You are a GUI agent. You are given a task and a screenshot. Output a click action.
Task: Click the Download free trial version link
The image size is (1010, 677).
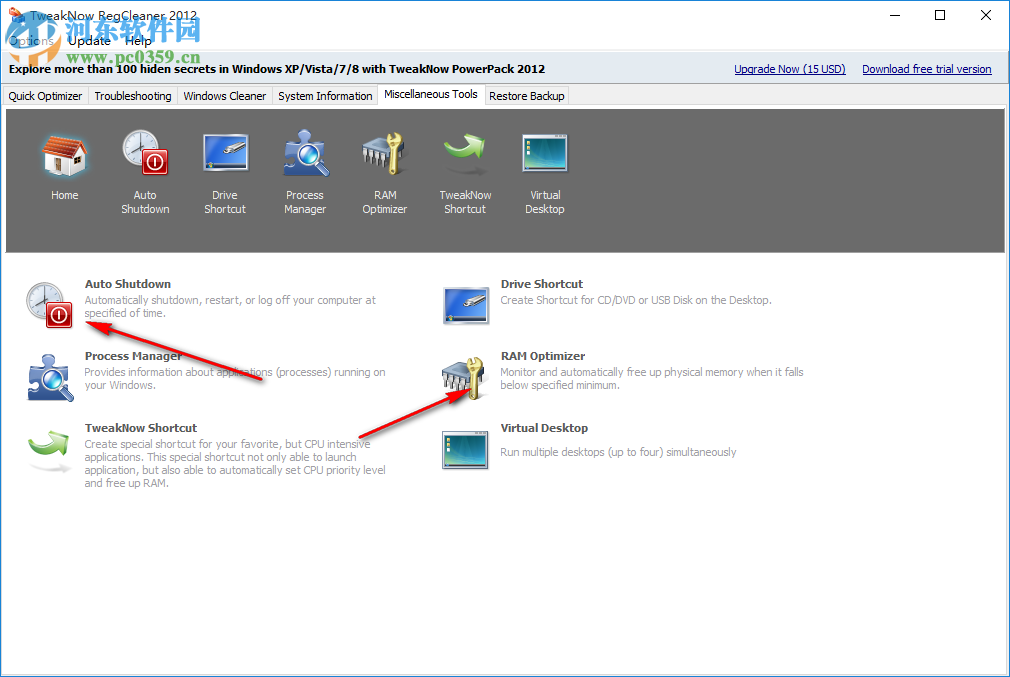pos(926,69)
